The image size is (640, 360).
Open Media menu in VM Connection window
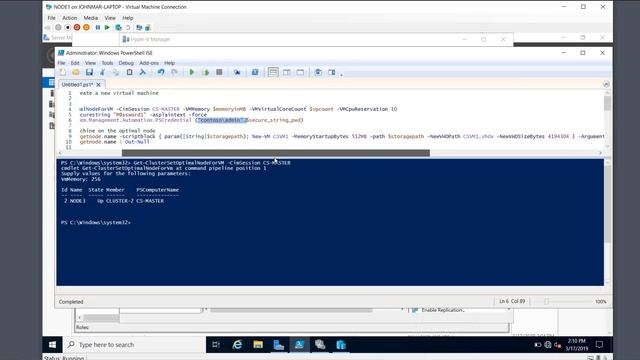coord(91,18)
